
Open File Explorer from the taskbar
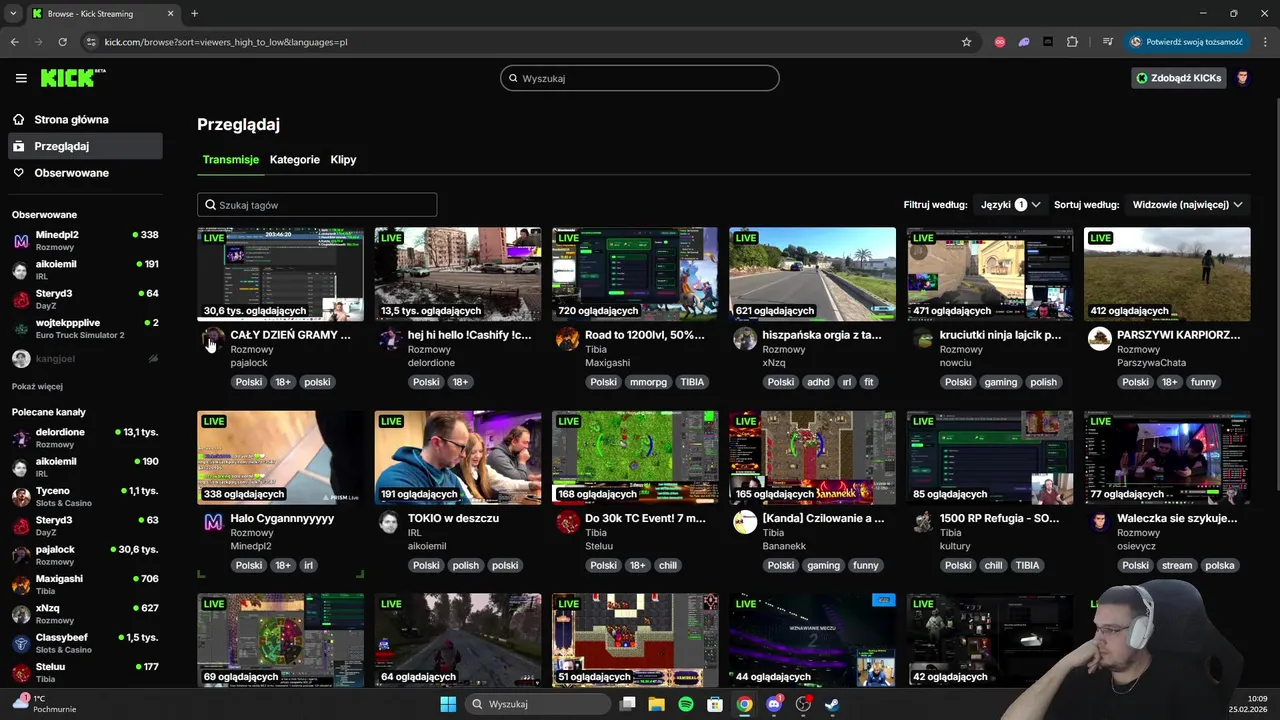(x=656, y=704)
